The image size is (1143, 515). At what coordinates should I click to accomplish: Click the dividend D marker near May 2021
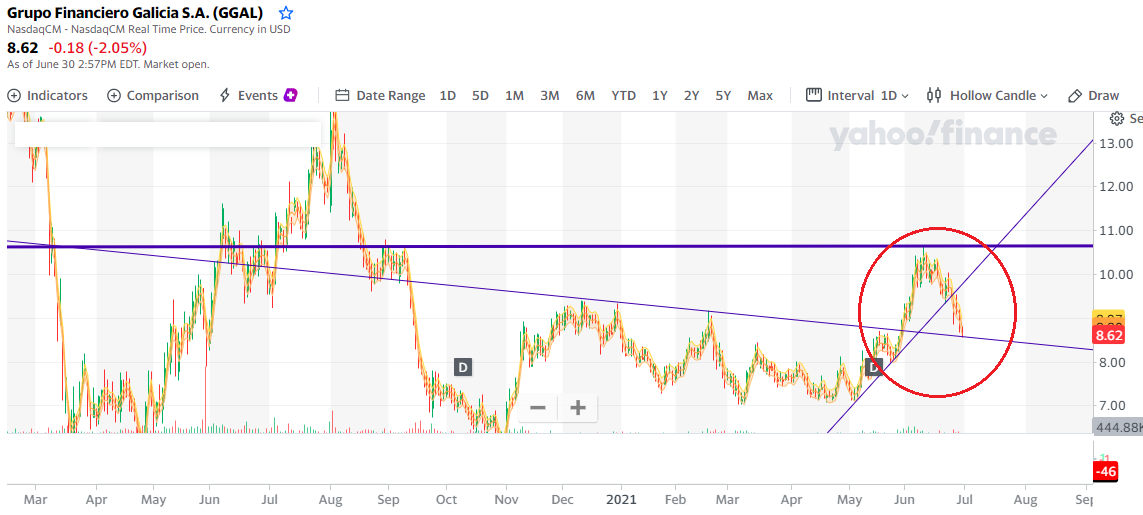point(873,367)
